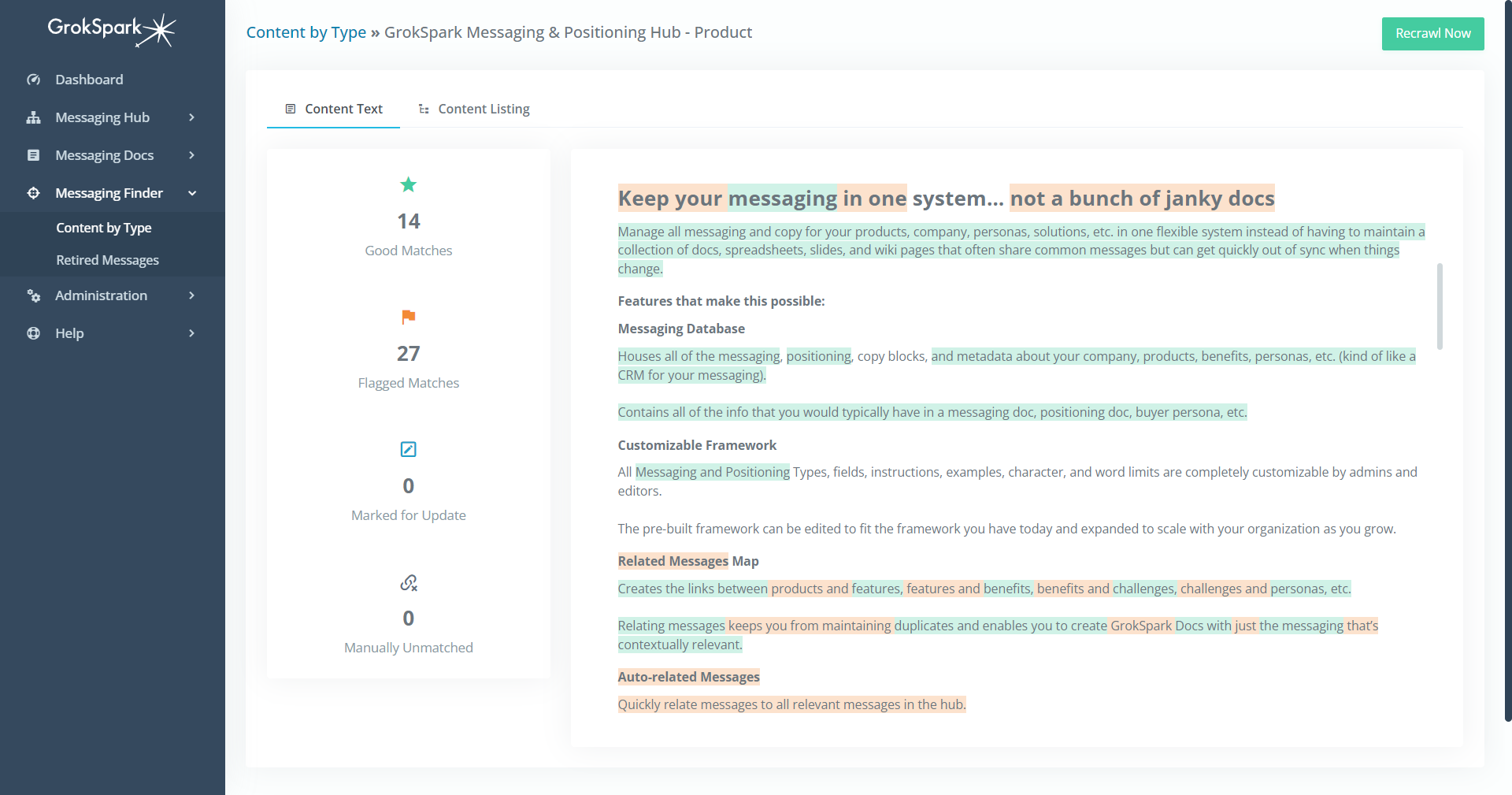Open Retired Messages in the sidebar

point(107,260)
